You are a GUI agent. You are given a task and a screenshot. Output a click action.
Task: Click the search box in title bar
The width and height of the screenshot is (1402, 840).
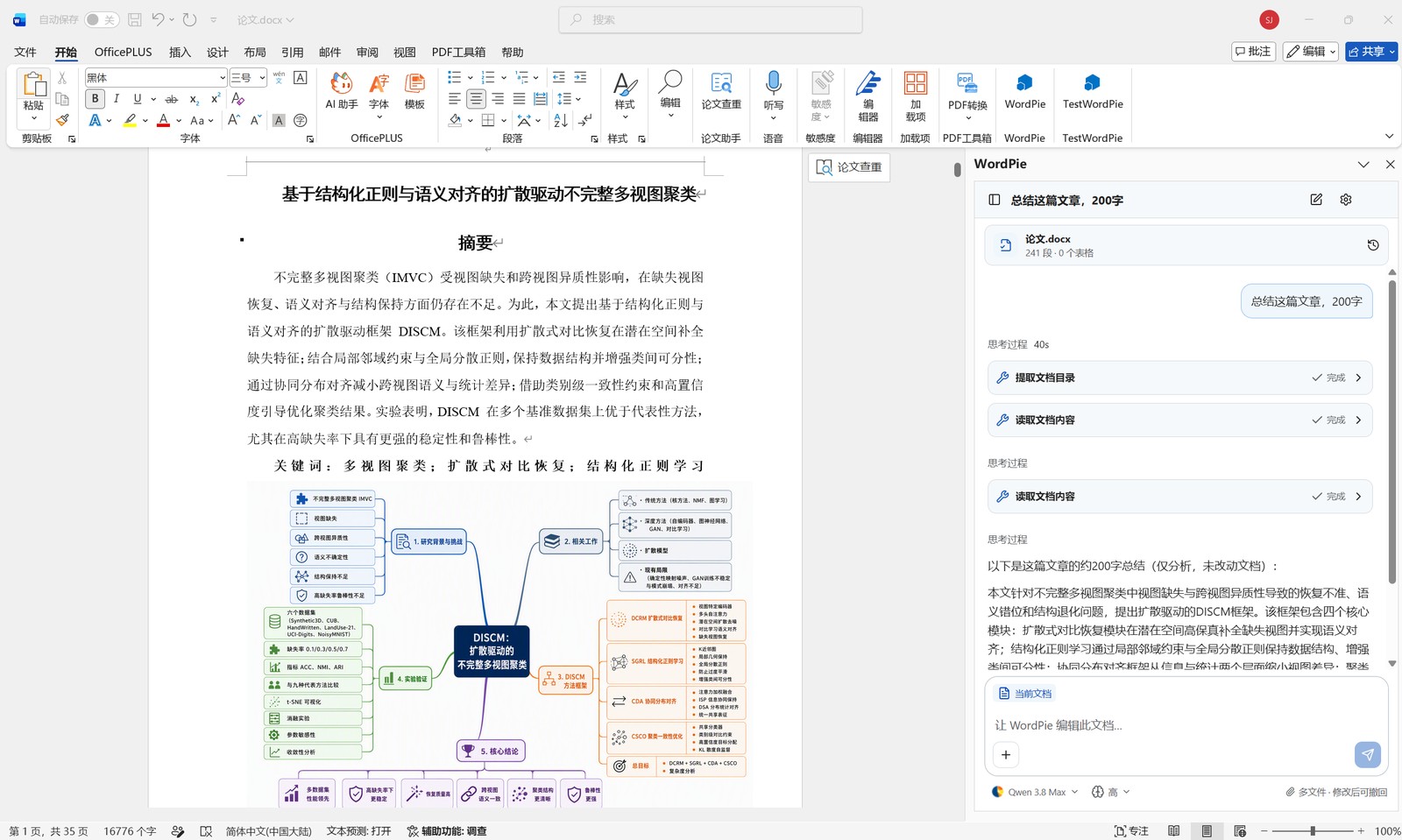click(x=711, y=19)
